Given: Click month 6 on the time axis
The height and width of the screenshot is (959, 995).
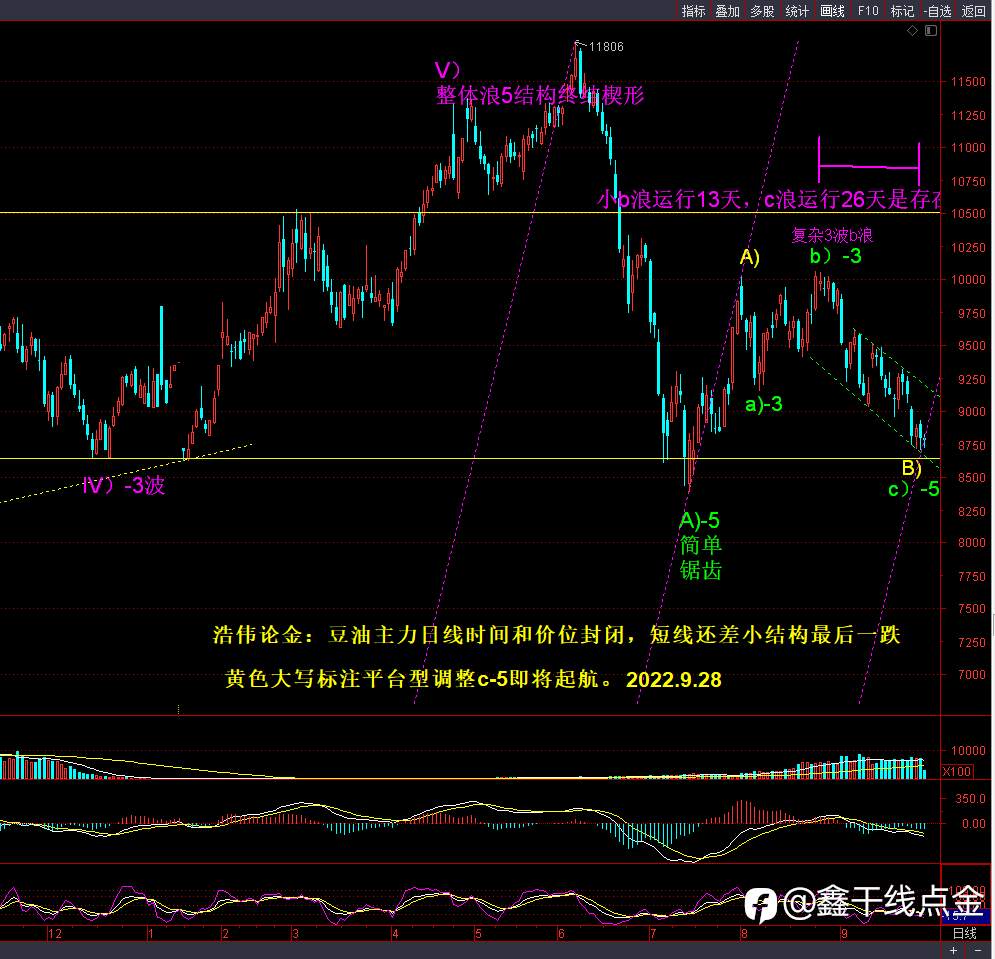Looking at the screenshot, I should tap(561, 934).
